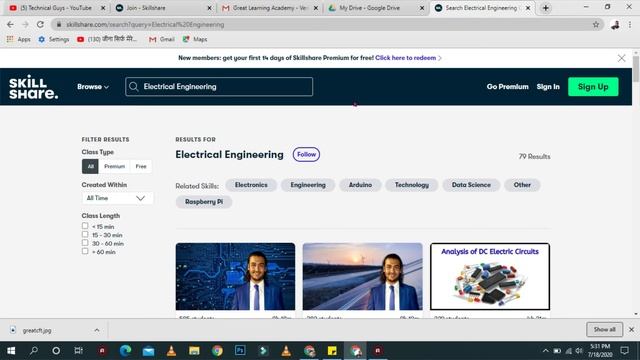Open Windows search from taskbar
The width and height of the screenshot is (640, 360).
34,351
